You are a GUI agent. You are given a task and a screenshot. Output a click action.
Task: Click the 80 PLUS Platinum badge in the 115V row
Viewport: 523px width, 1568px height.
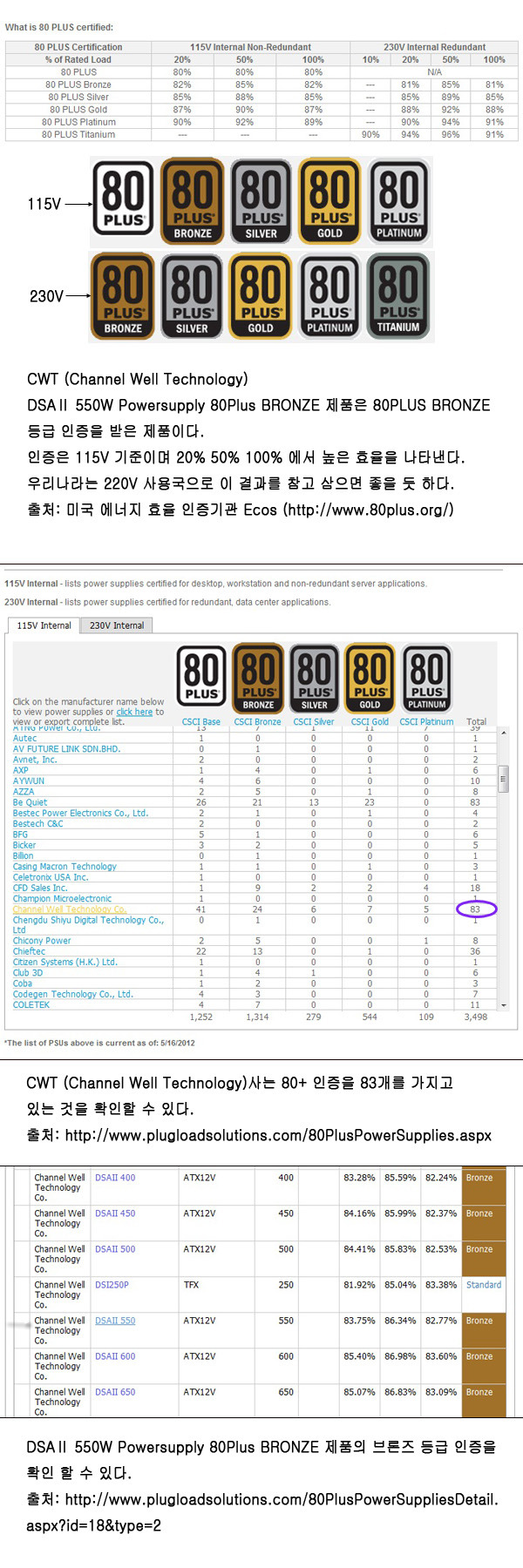click(399, 201)
